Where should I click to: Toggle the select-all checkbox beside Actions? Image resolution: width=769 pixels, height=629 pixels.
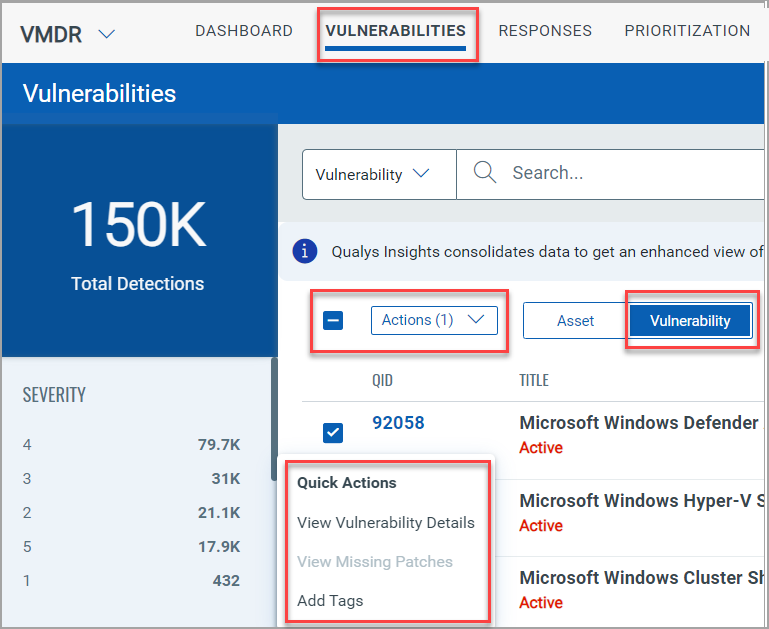(333, 321)
